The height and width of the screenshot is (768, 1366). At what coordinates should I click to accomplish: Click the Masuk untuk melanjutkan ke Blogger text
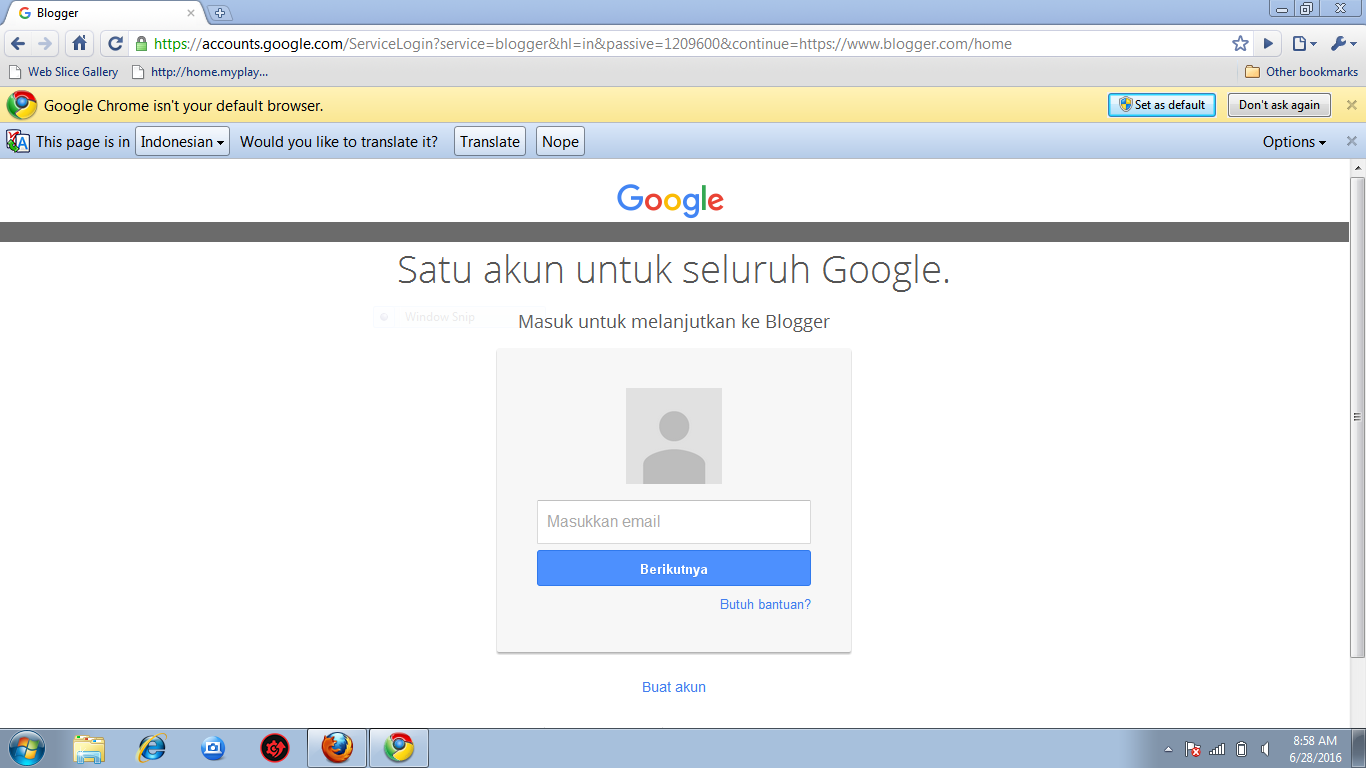(x=674, y=322)
